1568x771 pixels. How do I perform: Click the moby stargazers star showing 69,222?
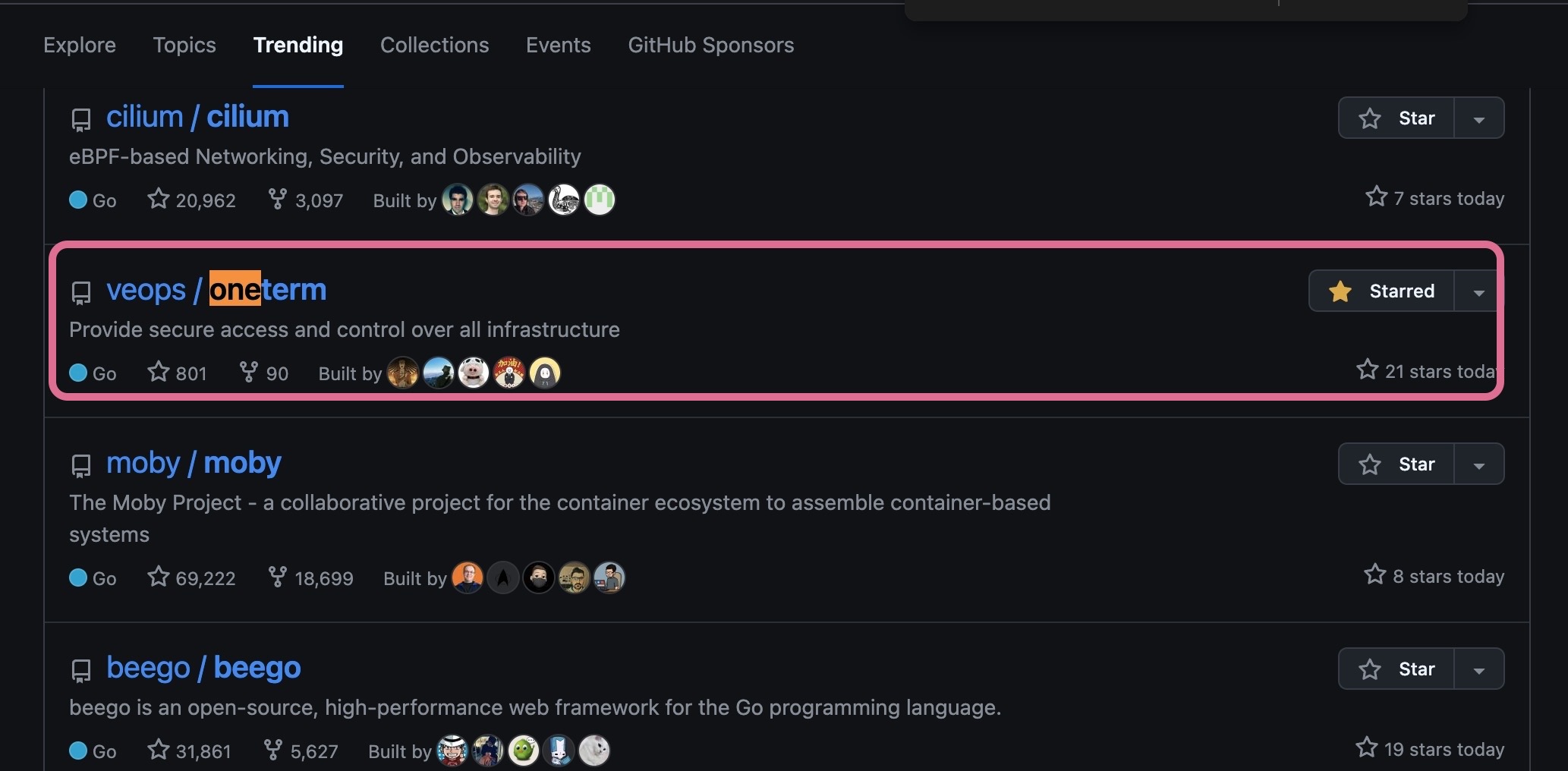pyautogui.click(x=158, y=577)
